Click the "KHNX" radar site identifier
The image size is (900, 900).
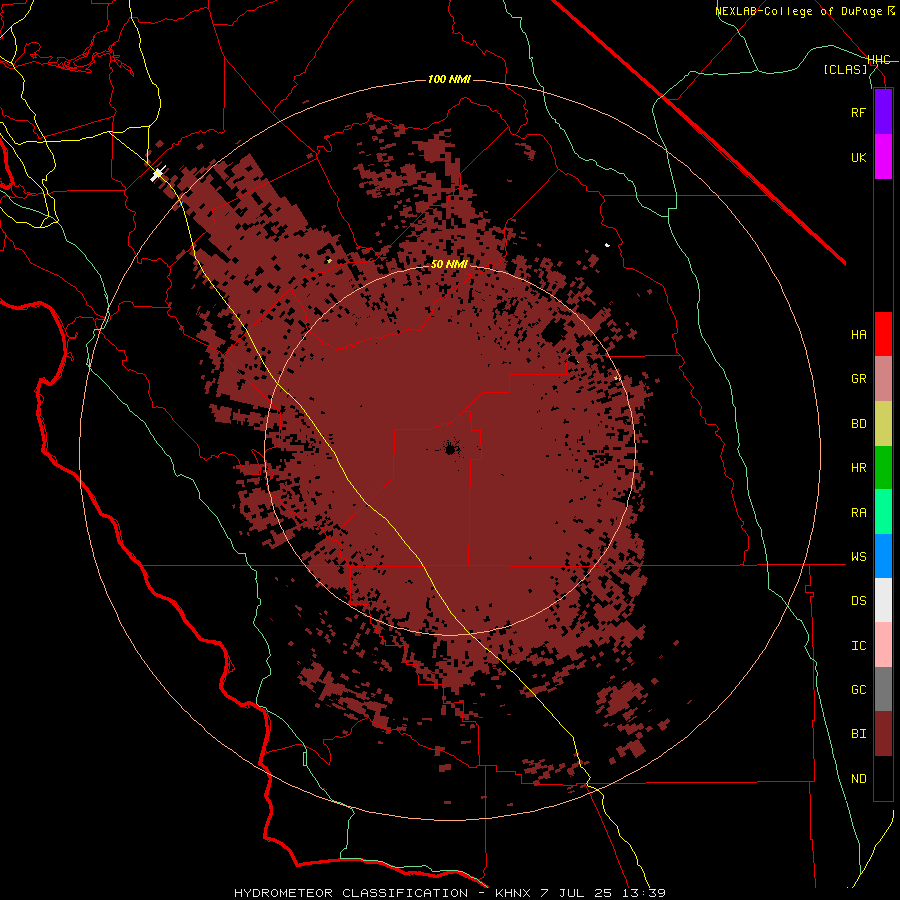pos(513,893)
